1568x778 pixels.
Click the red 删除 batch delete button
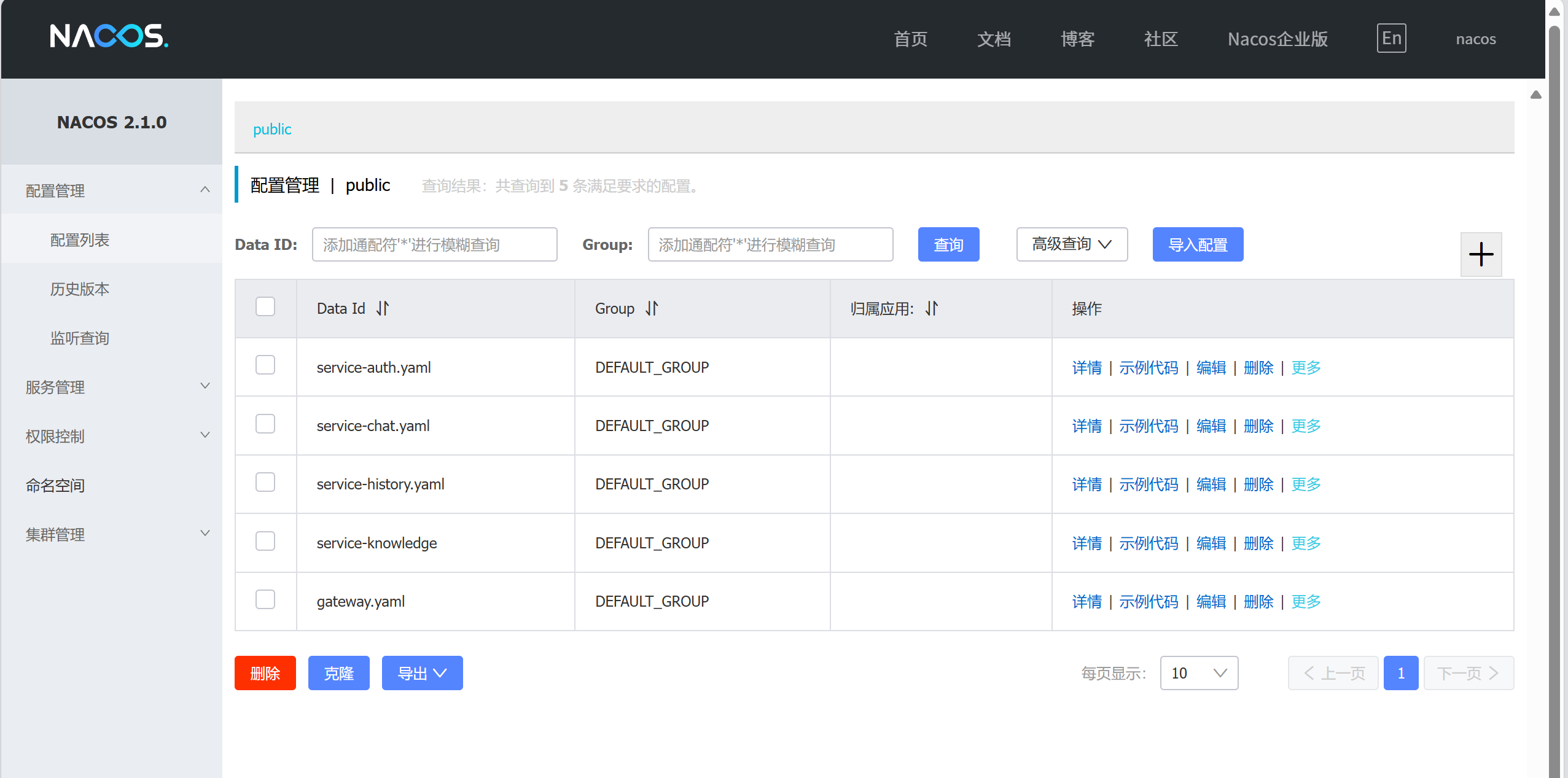tap(265, 673)
